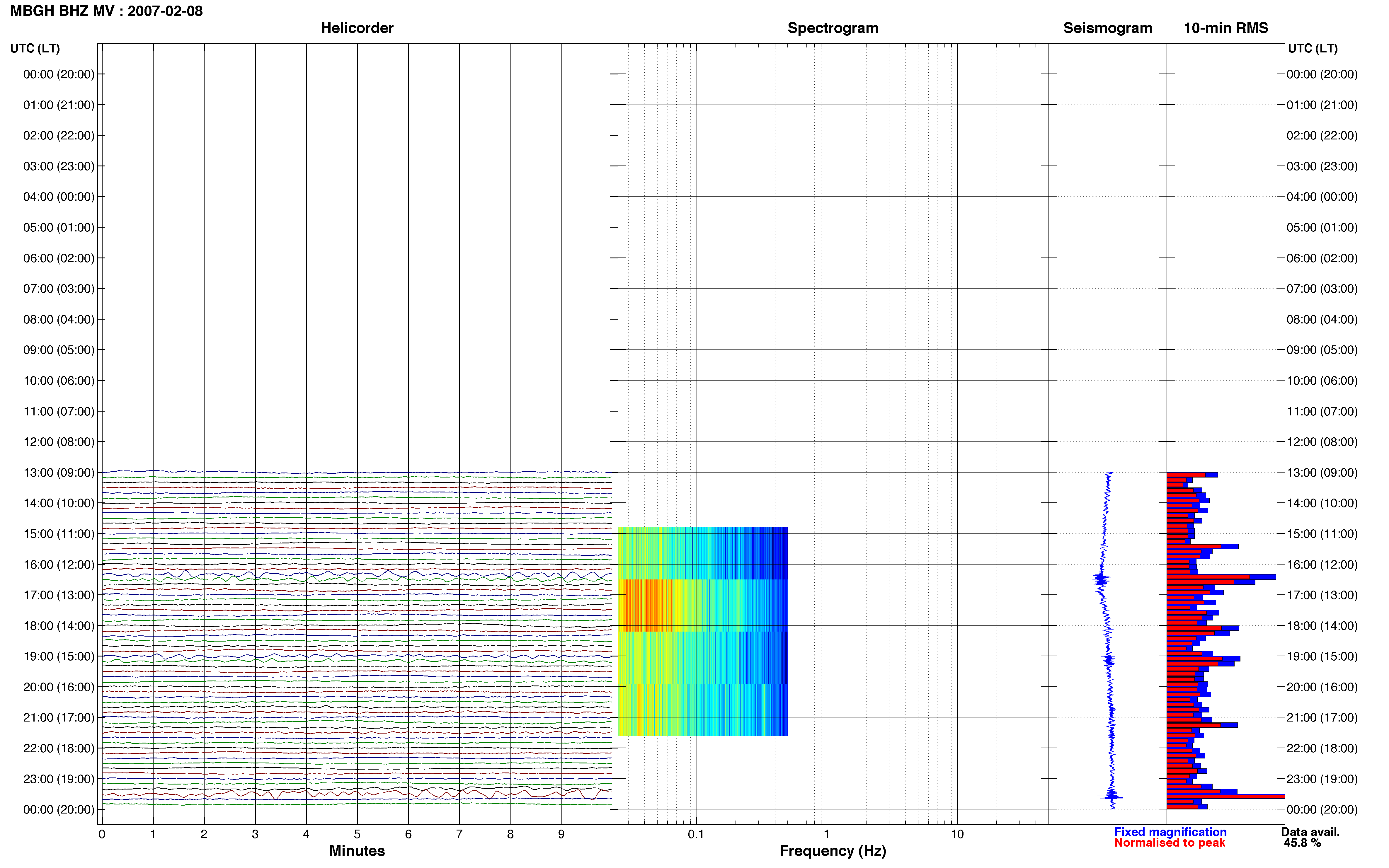The height and width of the screenshot is (868, 1389).
Task: Click the plot title MBGH BHZ MV : 2007-02-08
Action: click(106, 11)
